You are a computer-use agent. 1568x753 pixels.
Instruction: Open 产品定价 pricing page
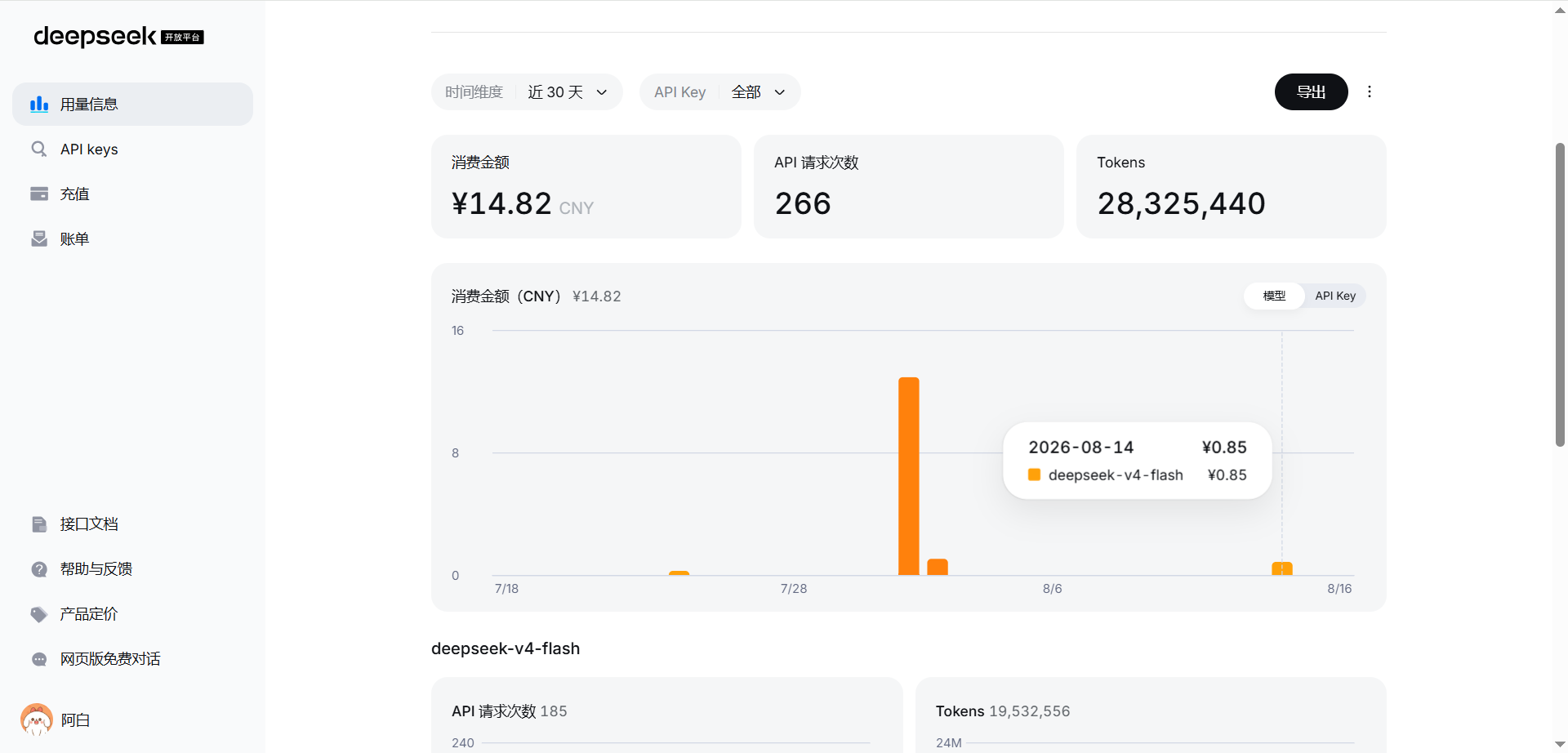132,614
